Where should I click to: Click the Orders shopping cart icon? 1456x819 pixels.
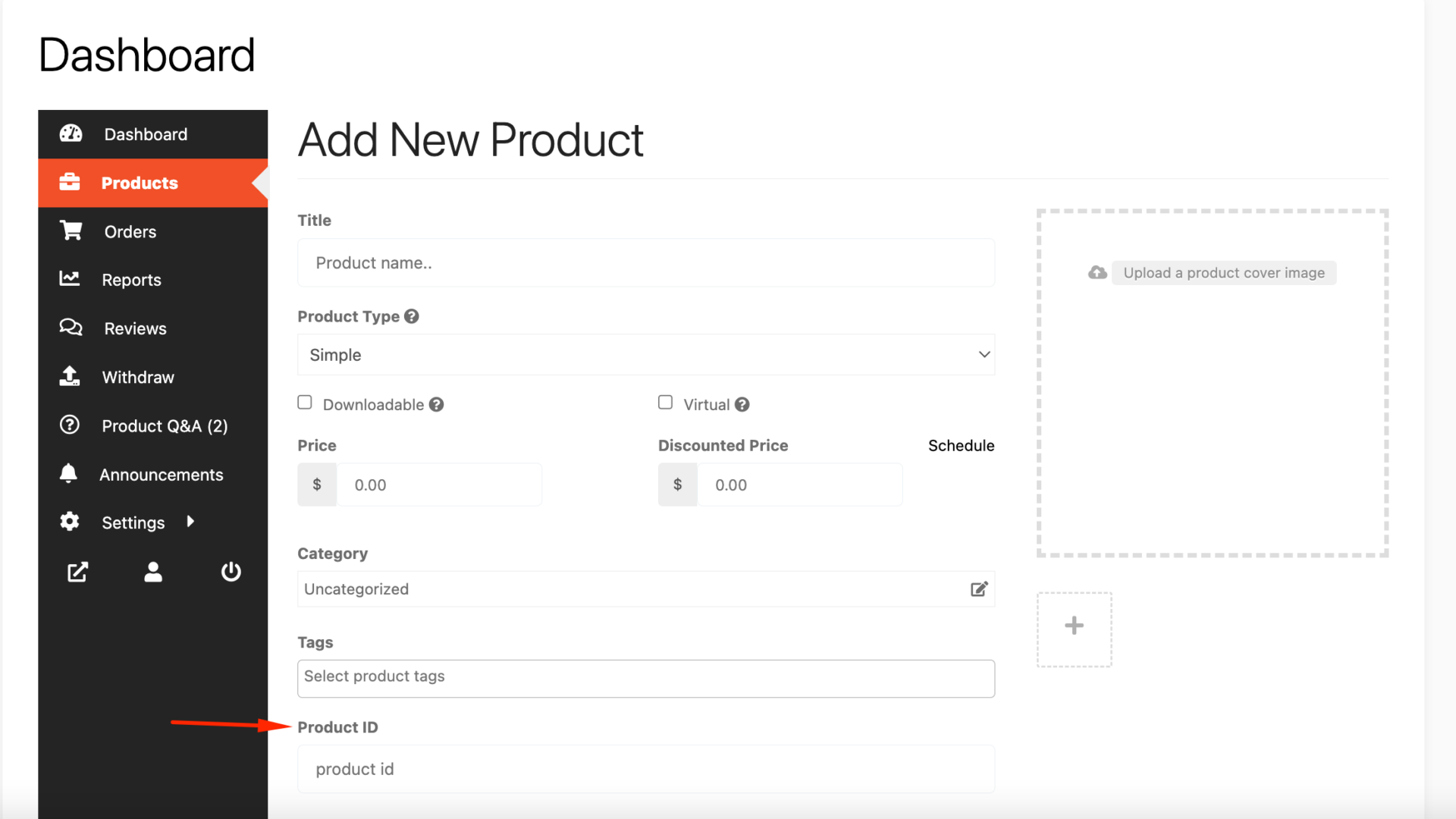[x=71, y=231]
